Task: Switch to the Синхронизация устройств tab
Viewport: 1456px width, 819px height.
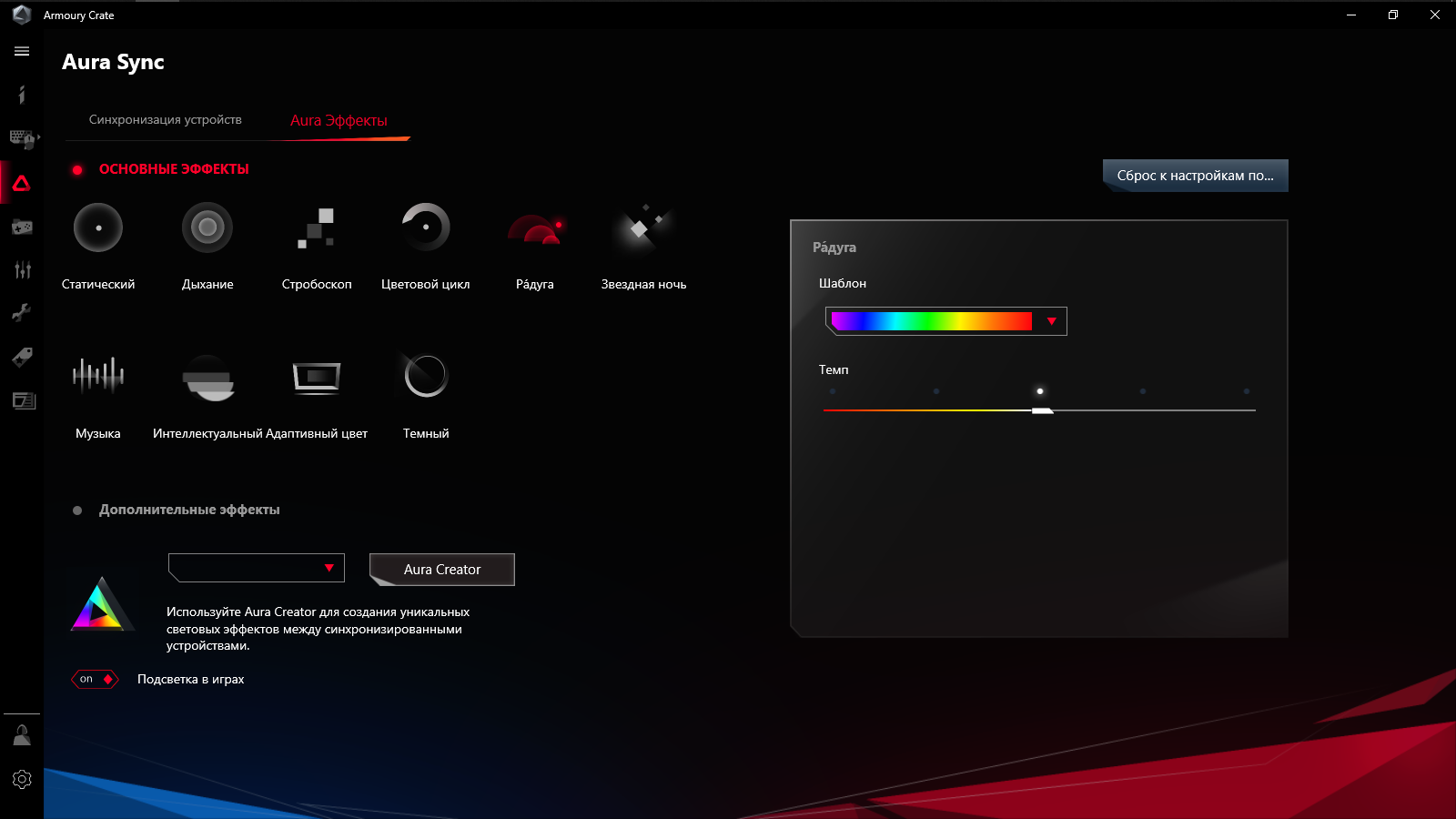Action: [166, 118]
